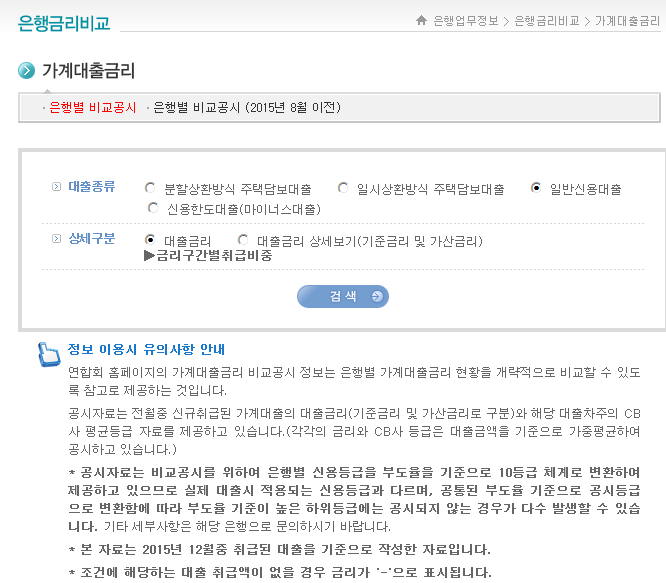Click the 검색 search button

(343, 296)
